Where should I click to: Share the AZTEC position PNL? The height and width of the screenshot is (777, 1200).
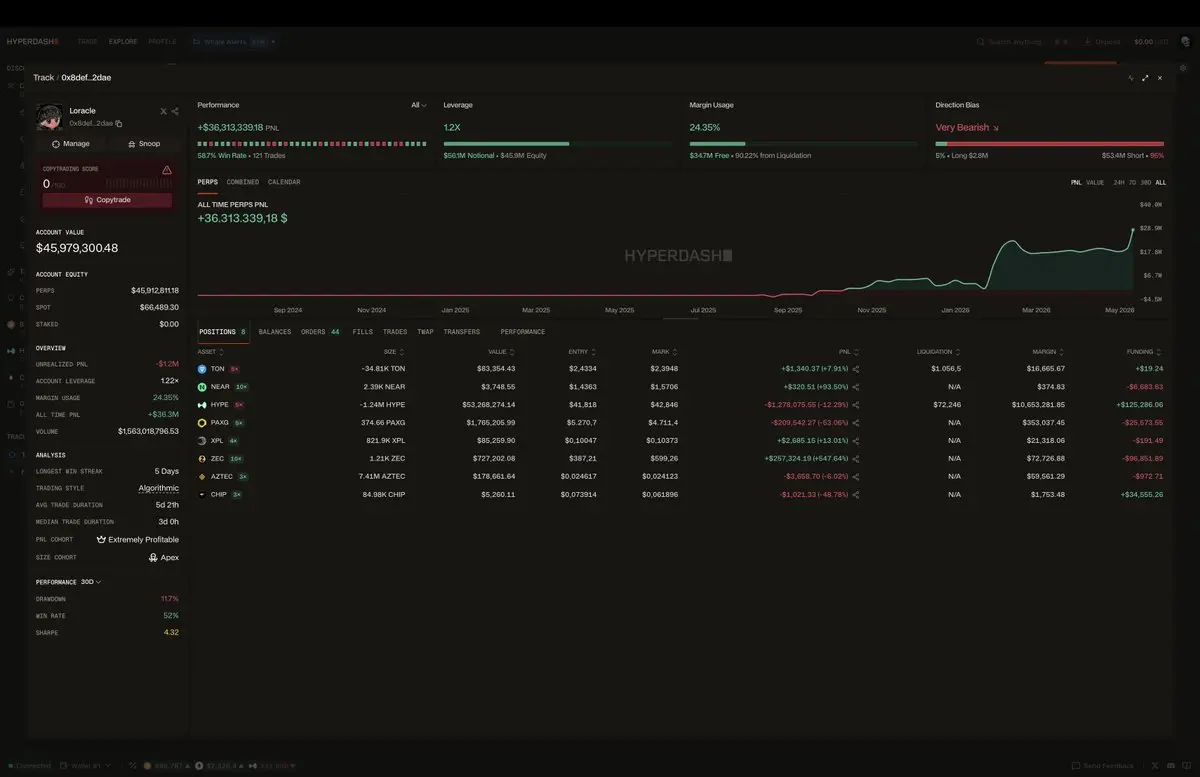coord(856,477)
